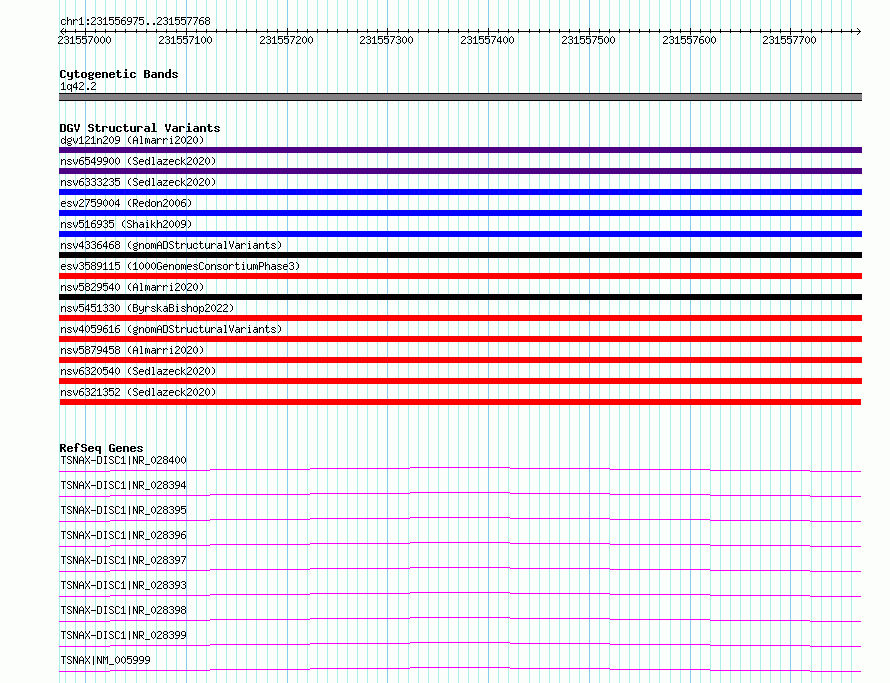The height and width of the screenshot is (683, 890).
Task: Select the blue bar under nsv516935
Action: pyautogui.click(x=460, y=234)
